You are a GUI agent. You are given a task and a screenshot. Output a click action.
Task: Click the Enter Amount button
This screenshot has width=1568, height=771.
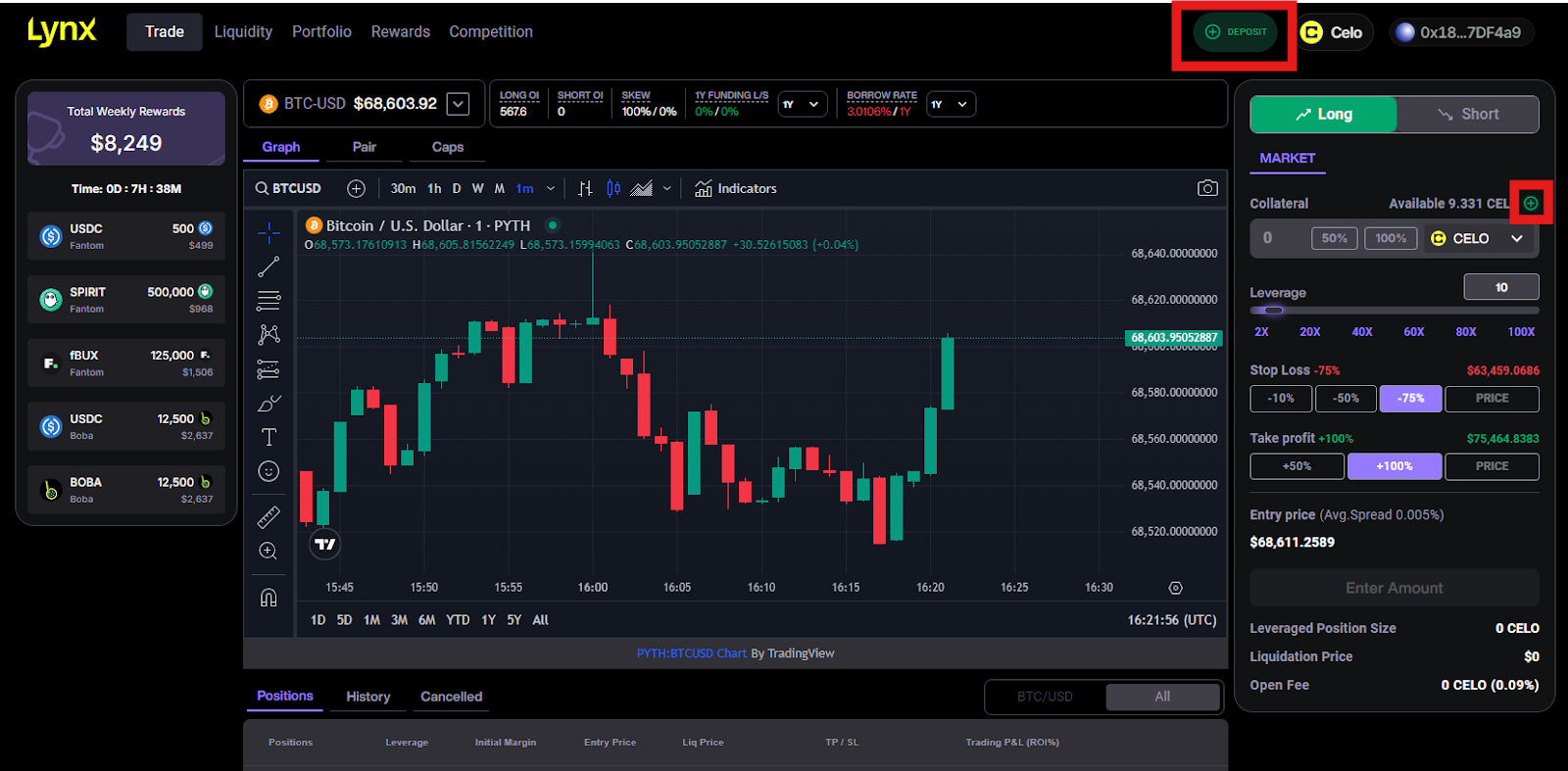(x=1395, y=588)
